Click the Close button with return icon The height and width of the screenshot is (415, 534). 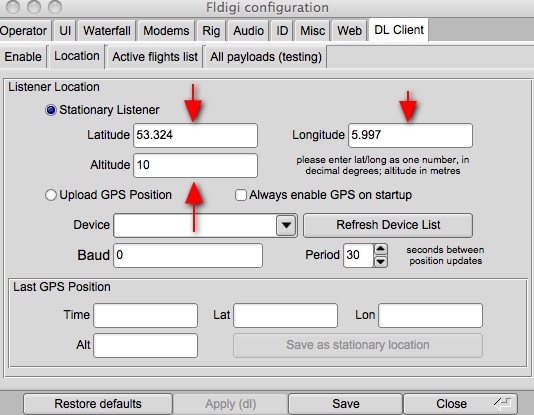pyautogui.click(x=460, y=404)
